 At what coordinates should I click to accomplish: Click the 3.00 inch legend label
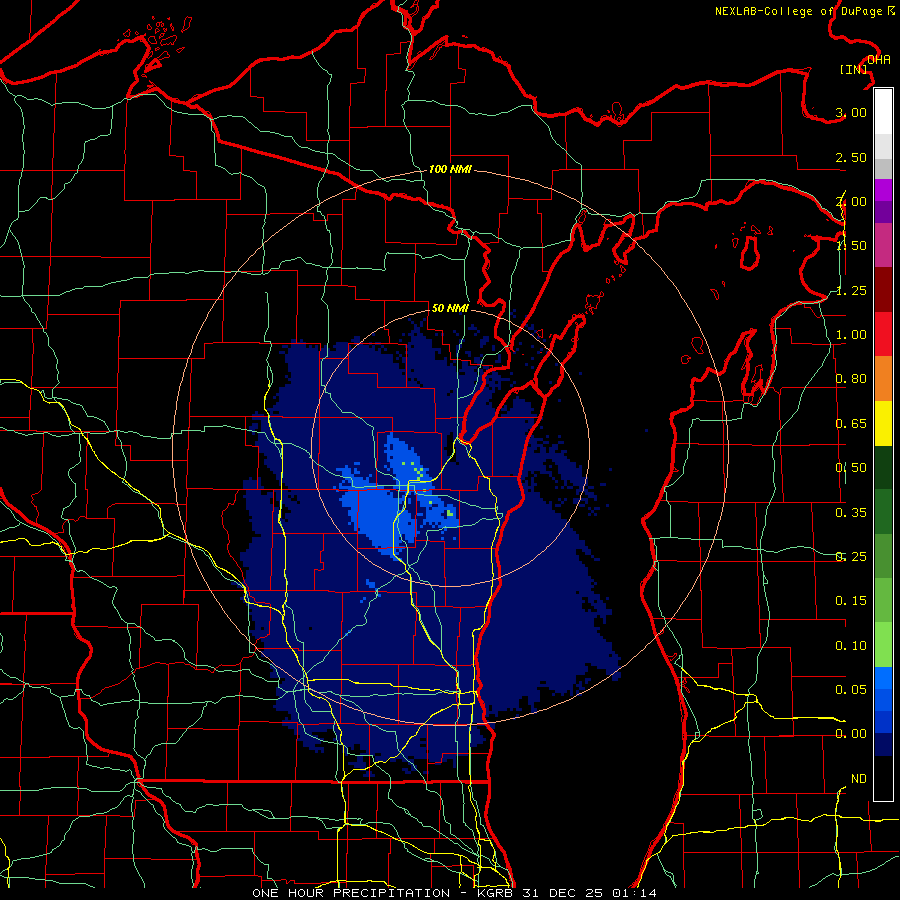click(x=851, y=112)
